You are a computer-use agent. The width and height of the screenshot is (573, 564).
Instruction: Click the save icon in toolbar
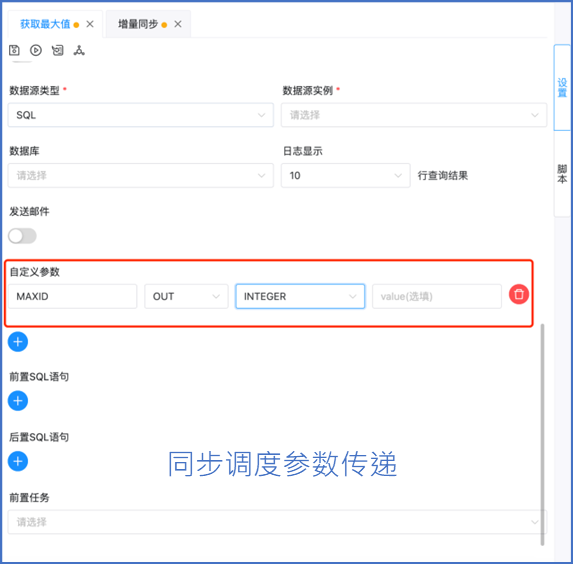coord(14,50)
